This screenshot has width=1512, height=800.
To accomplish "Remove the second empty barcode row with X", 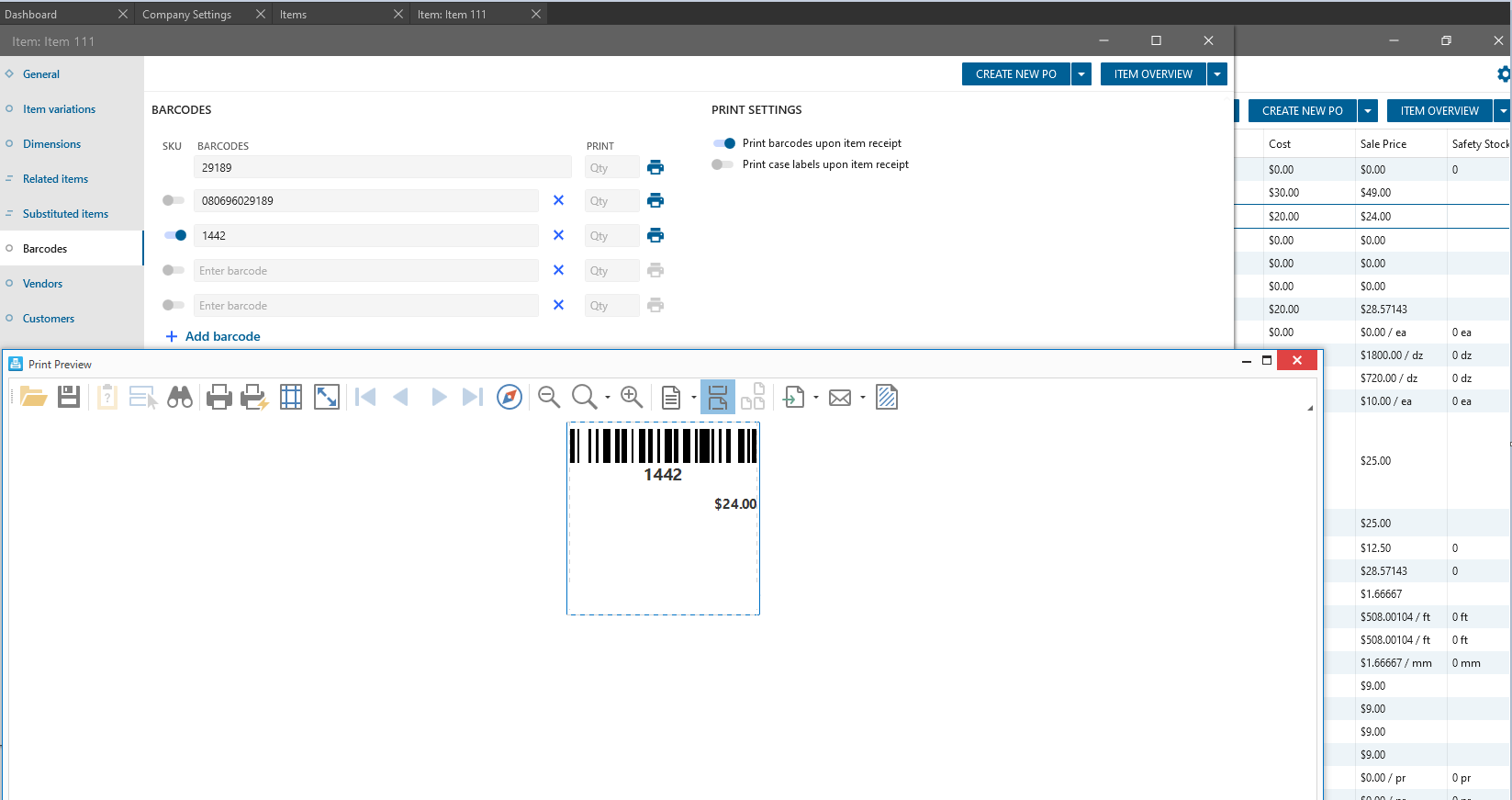I will 558,305.
